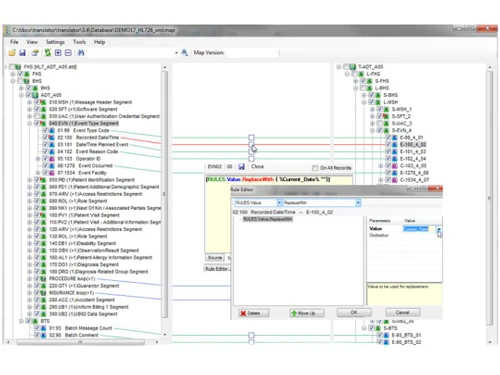Click the field icon of 01:99 Event Type Code
This screenshot has width=500, height=375.
point(52,130)
